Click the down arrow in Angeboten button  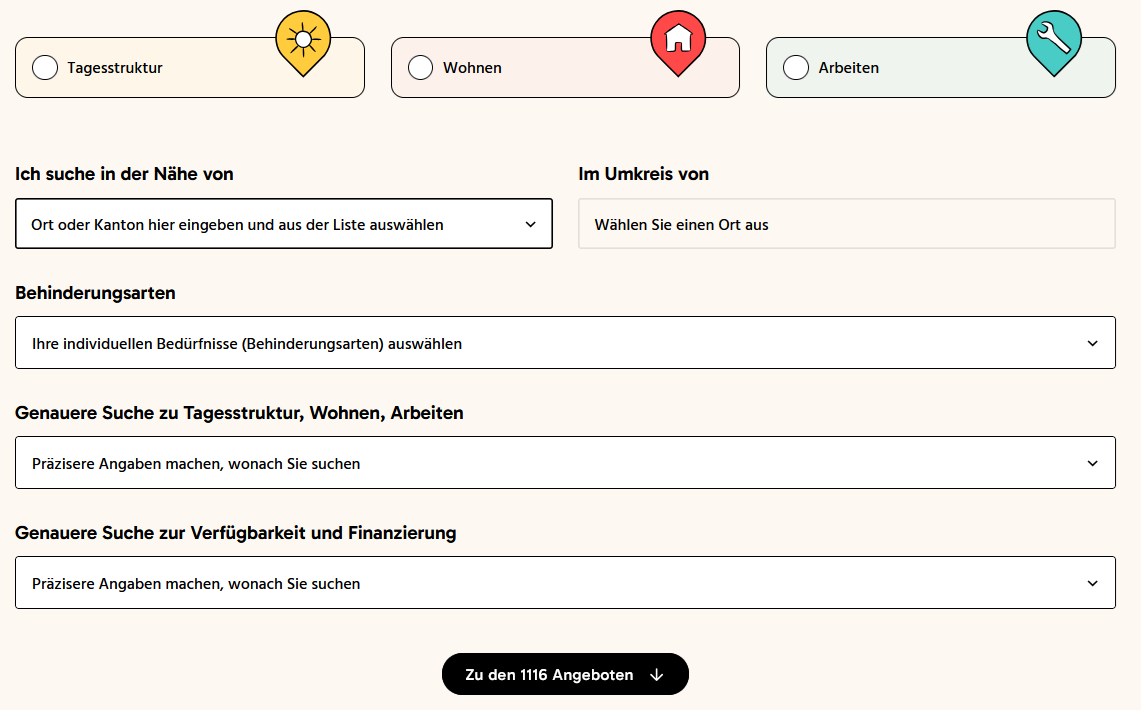tap(657, 675)
